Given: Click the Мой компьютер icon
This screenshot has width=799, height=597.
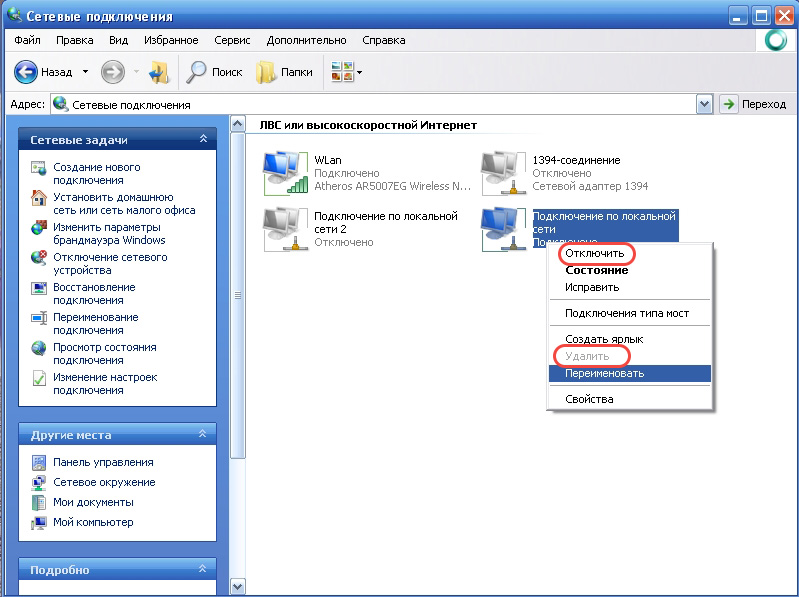Looking at the screenshot, I should coord(39,523).
